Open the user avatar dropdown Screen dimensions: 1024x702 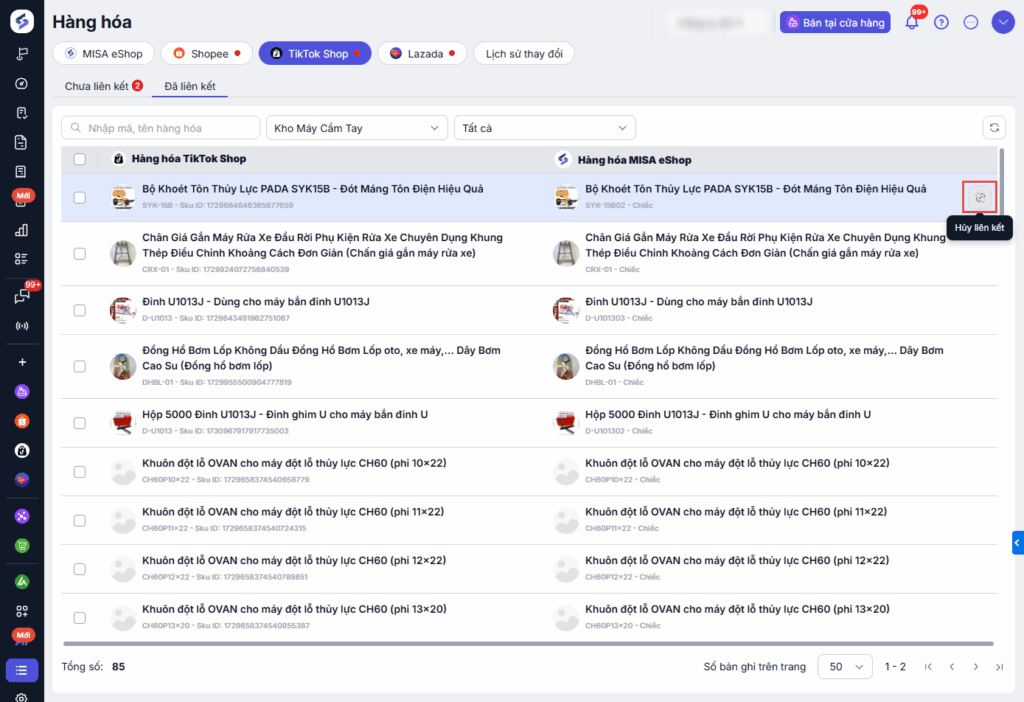click(x=1002, y=22)
